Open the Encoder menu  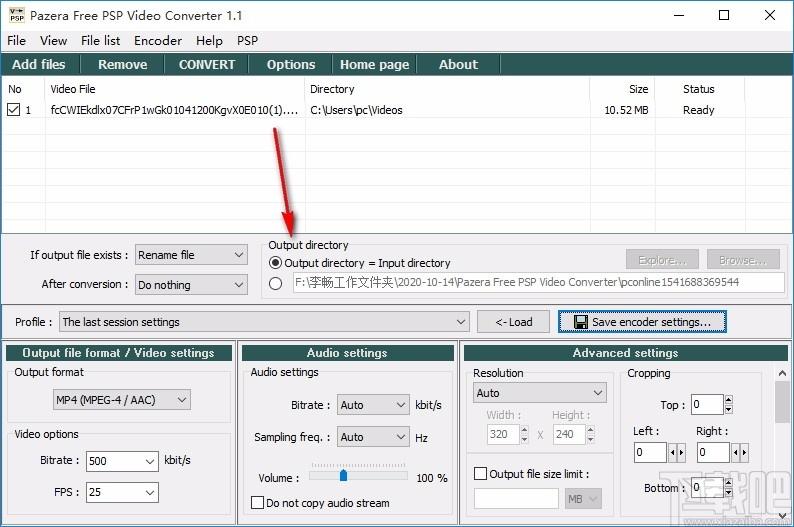click(x=157, y=40)
